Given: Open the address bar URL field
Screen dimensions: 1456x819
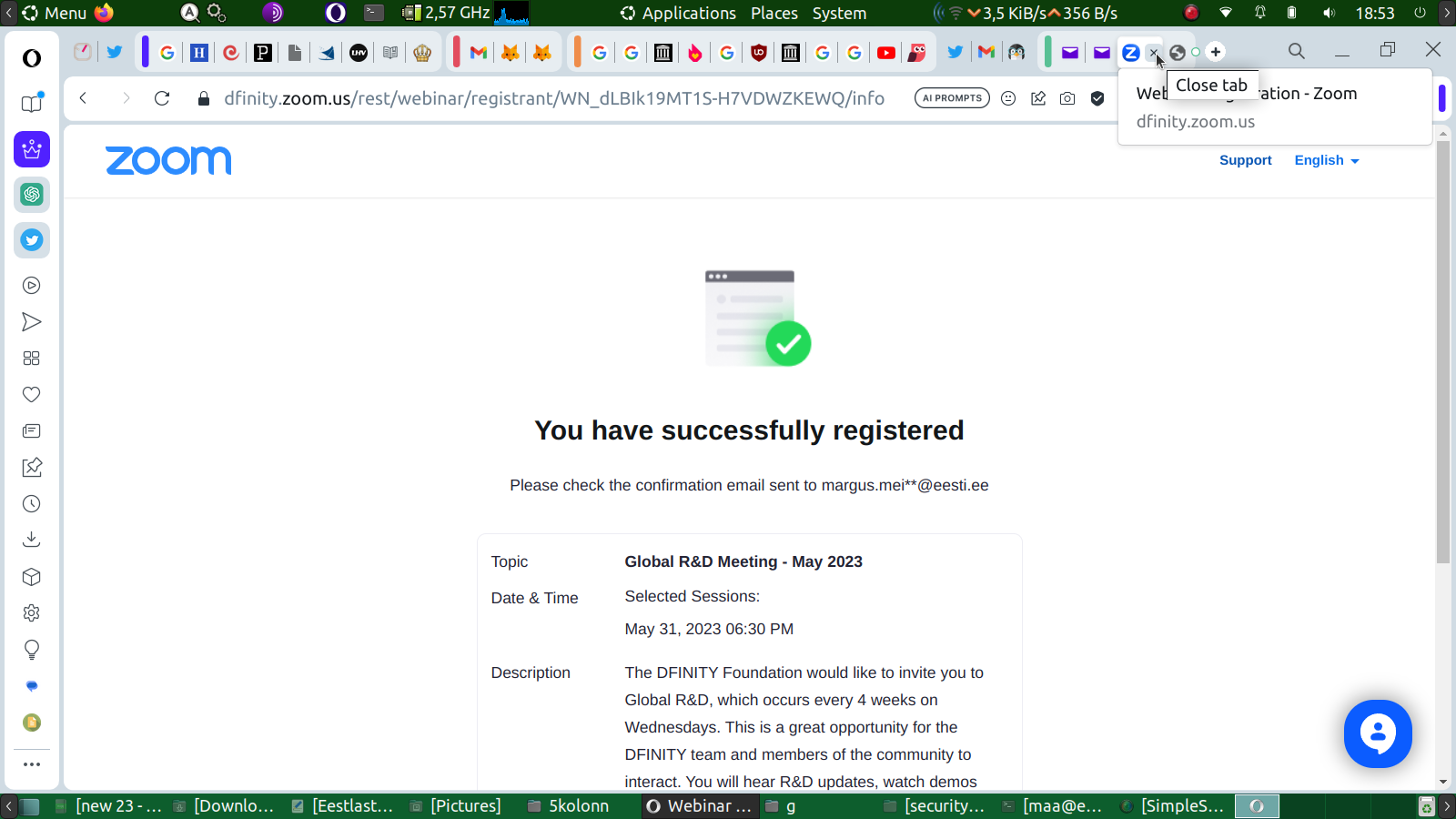Looking at the screenshot, I should 554,98.
